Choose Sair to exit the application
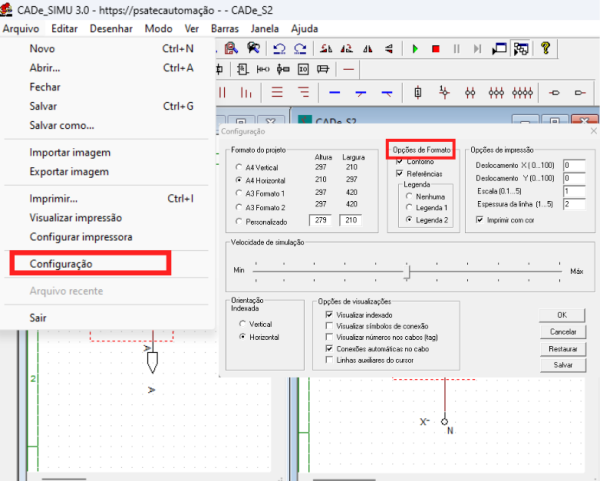Viewport: 600px width, 481px height. (107, 318)
